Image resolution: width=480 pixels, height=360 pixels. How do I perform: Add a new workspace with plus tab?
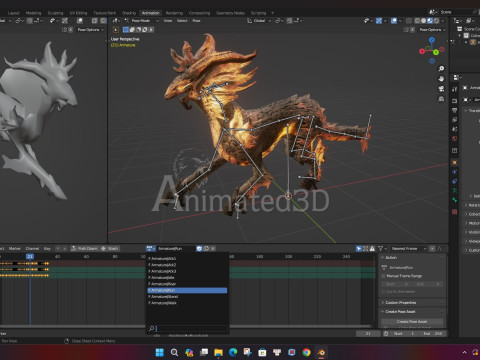[x=272, y=13]
